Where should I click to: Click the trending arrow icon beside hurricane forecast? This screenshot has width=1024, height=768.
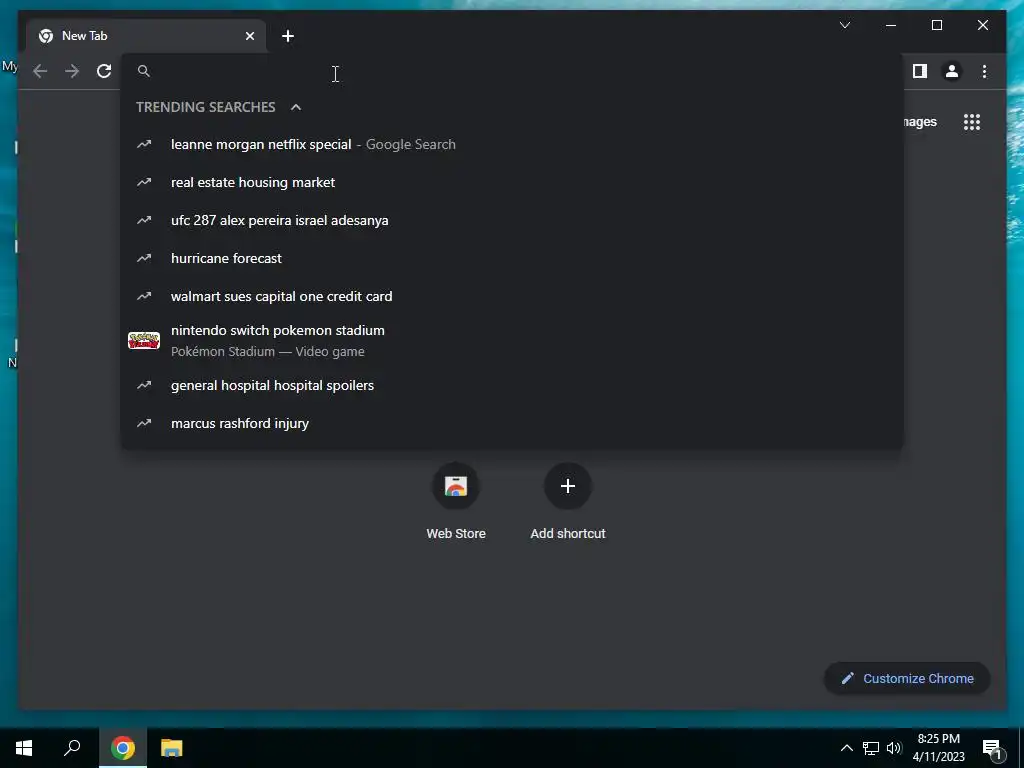144,258
